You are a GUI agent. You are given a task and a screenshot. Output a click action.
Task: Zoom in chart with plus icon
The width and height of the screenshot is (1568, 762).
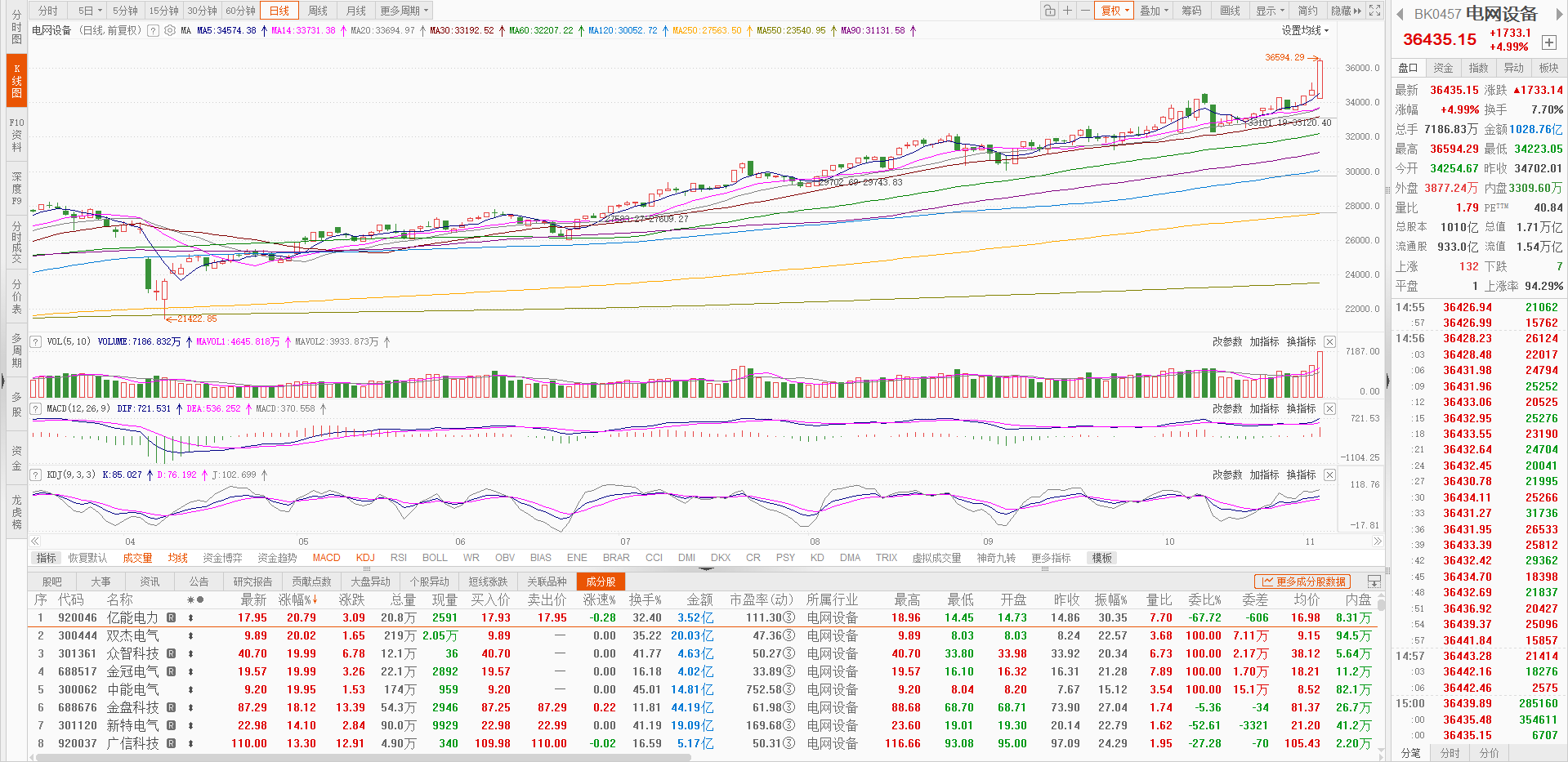tap(1067, 11)
